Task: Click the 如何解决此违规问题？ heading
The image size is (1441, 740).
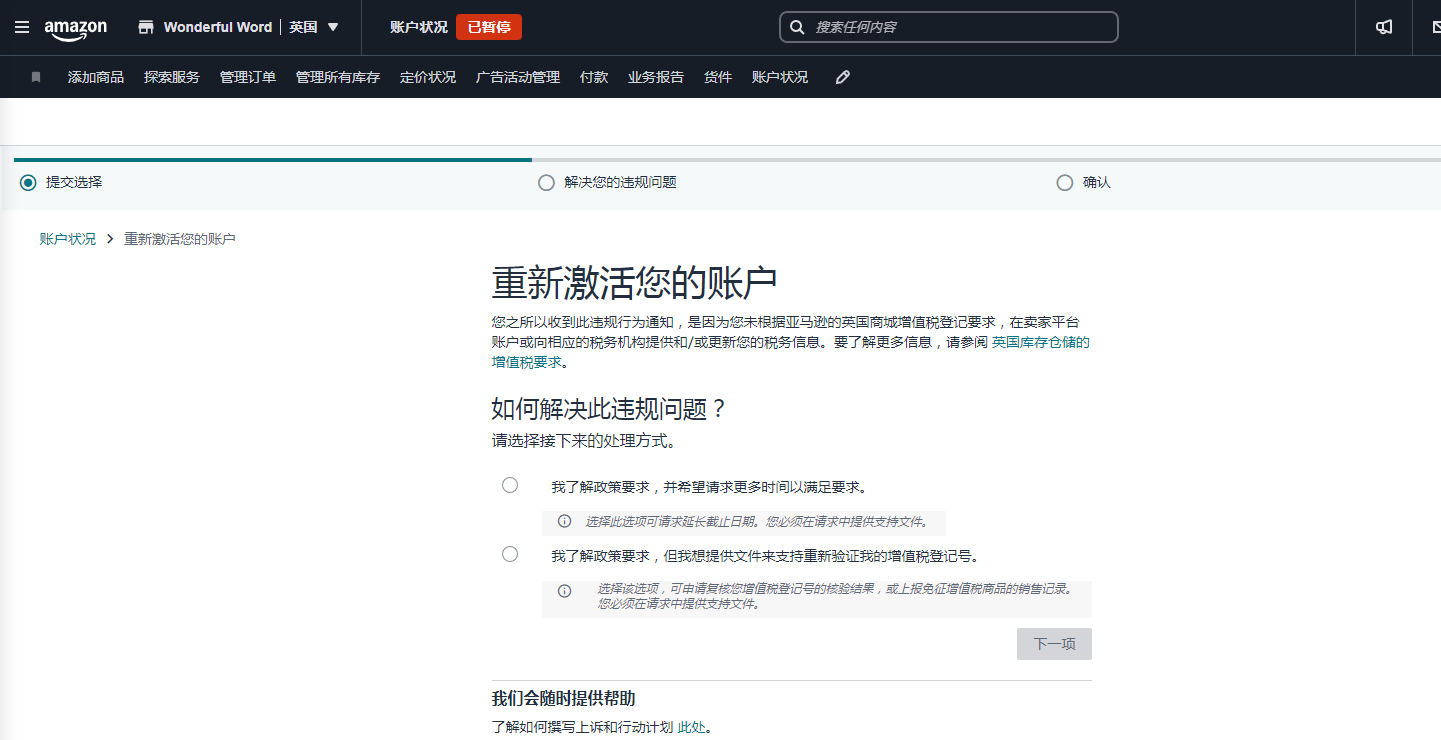Action: (x=608, y=409)
